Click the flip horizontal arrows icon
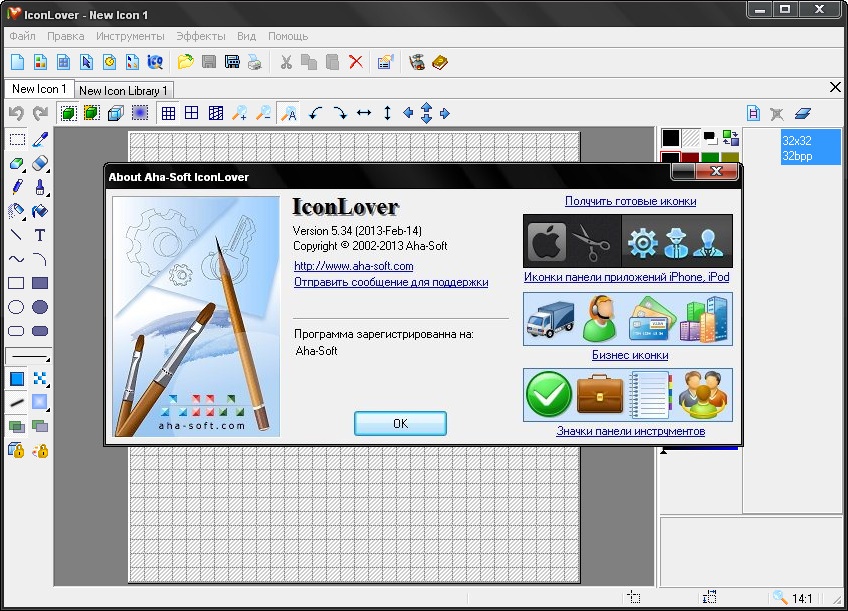Screen dimensions: 848x611 364,114
